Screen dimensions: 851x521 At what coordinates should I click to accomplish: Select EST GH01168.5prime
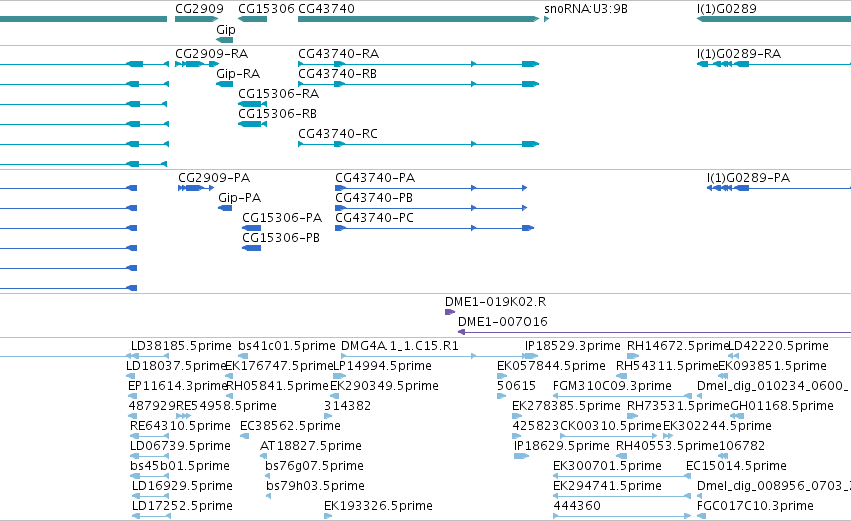(x=782, y=406)
